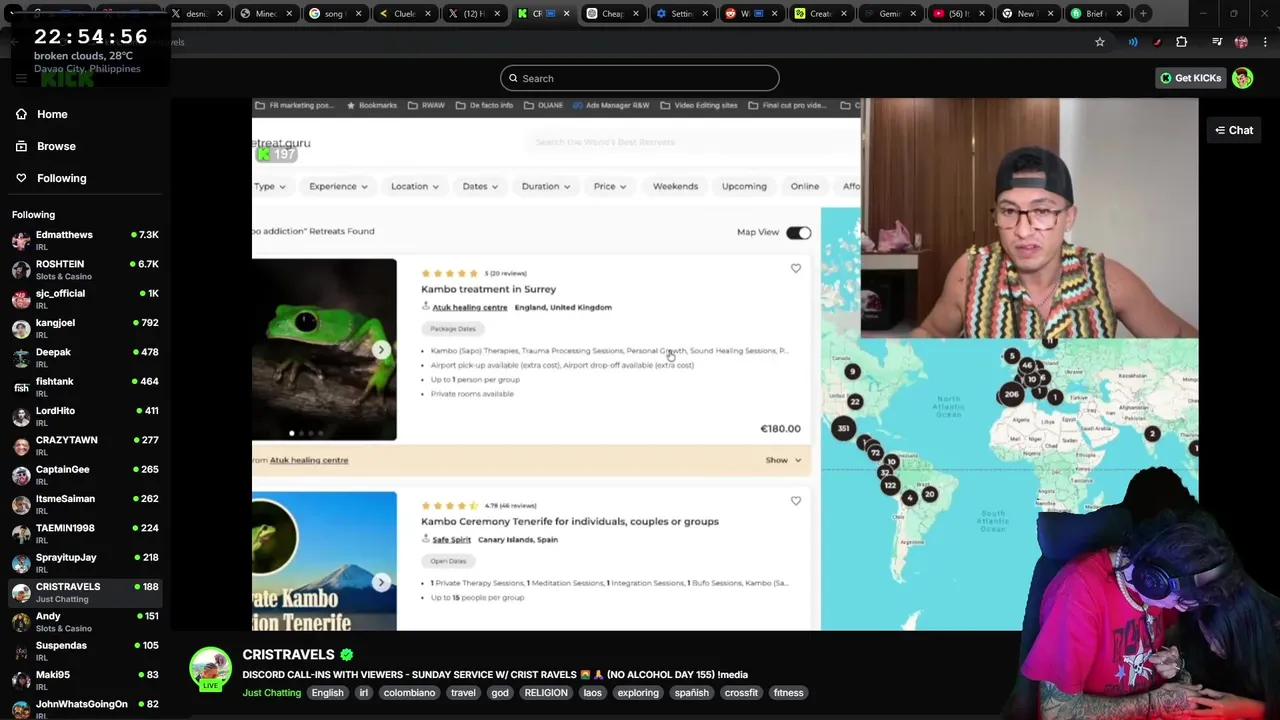Click LordHito avatar in Following list

click(21, 416)
